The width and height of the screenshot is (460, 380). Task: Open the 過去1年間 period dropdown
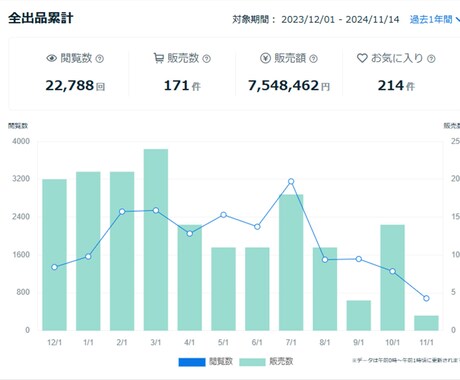[x=434, y=19]
